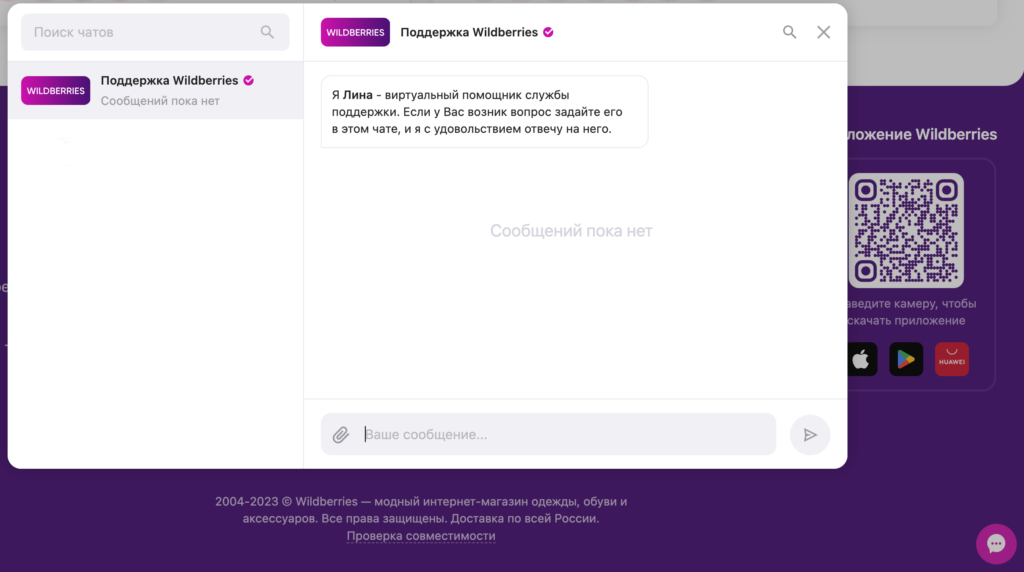
Task: Open Google Play download icon
Action: (x=906, y=359)
